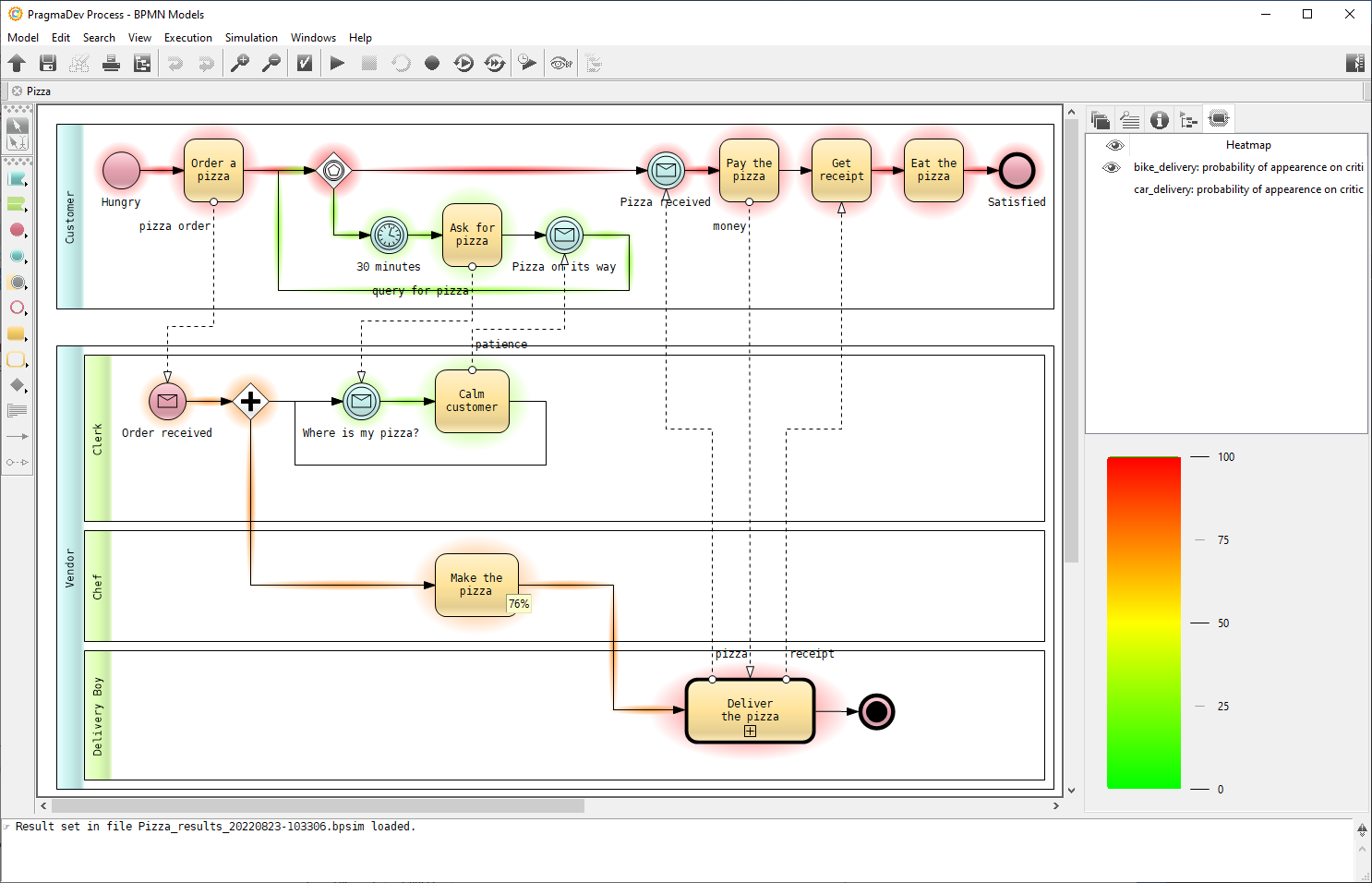
Task: Click the check model checkmark icon
Action: pos(305,63)
